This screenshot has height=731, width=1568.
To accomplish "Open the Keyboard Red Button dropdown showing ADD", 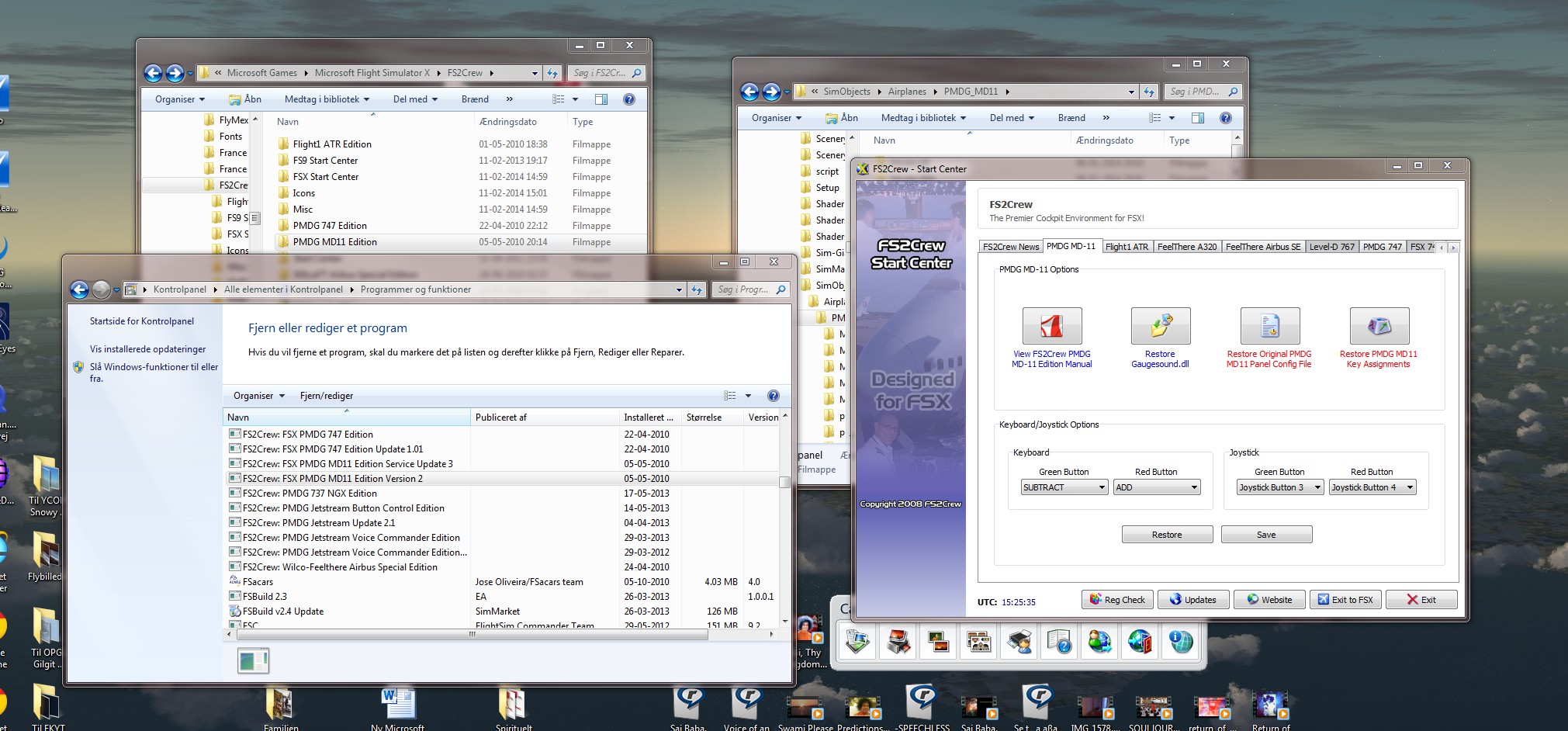I will tap(1157, 487).
